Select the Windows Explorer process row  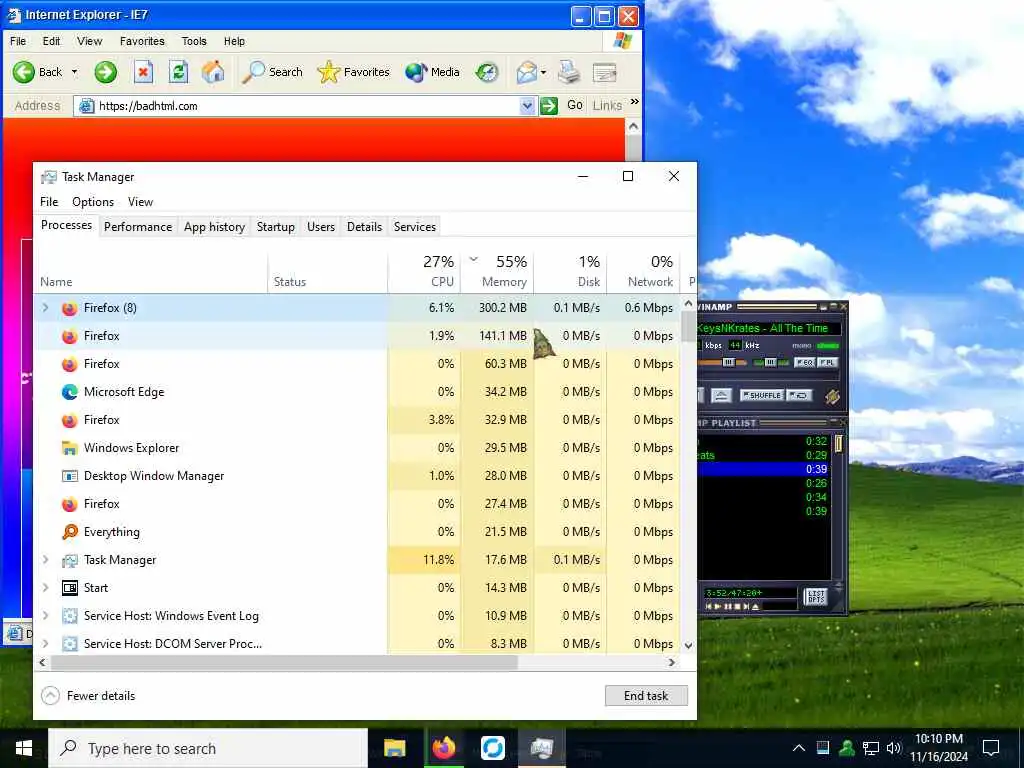tap(357, 448)
